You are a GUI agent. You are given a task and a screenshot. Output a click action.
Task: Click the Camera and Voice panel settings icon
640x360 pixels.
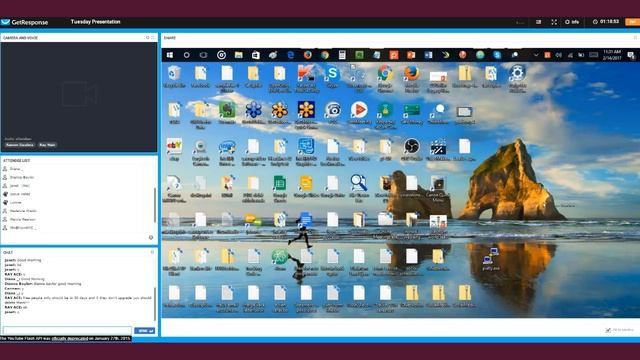[x=148, y=38]
